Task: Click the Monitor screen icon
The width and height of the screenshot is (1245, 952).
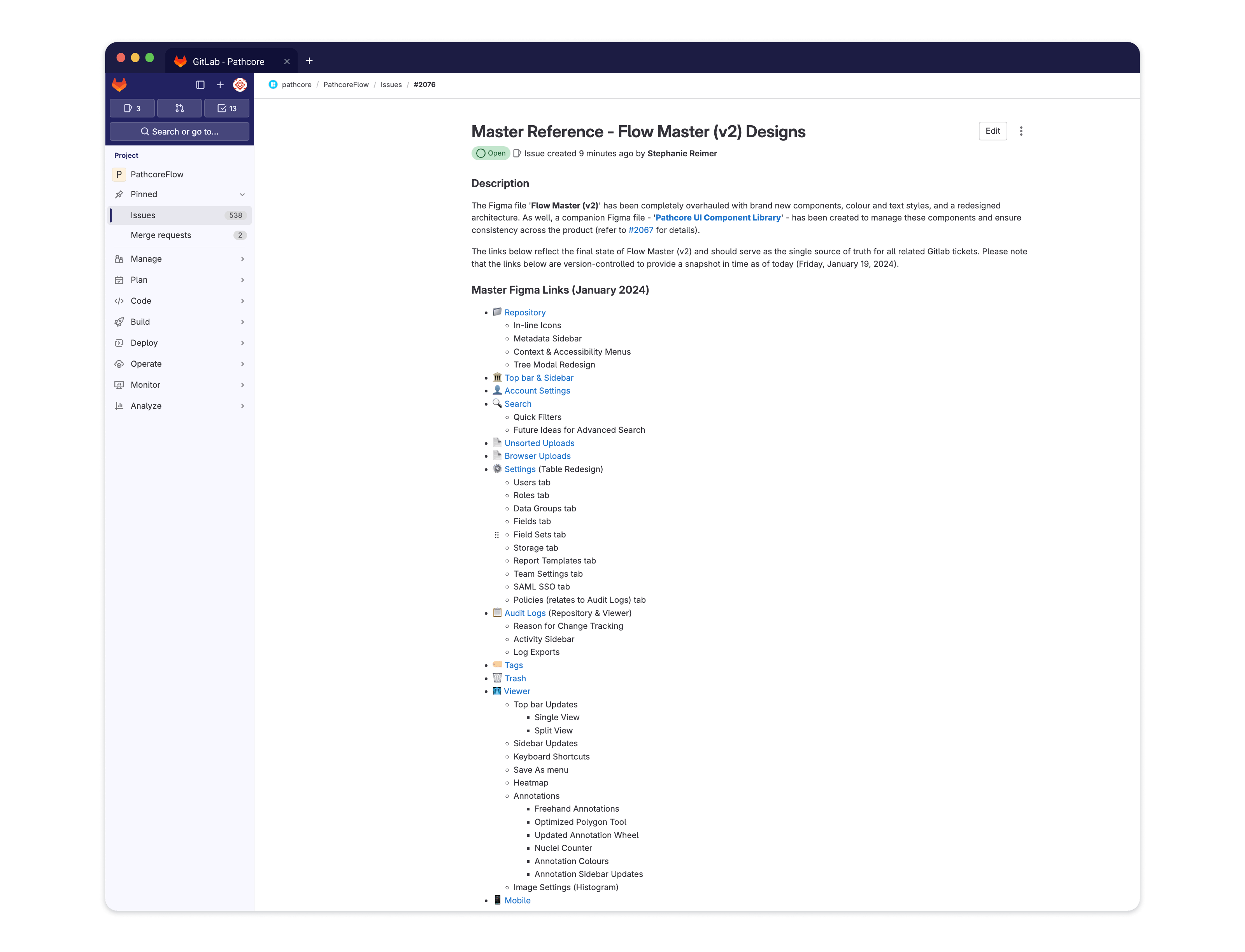Action: tap(119, 385)
